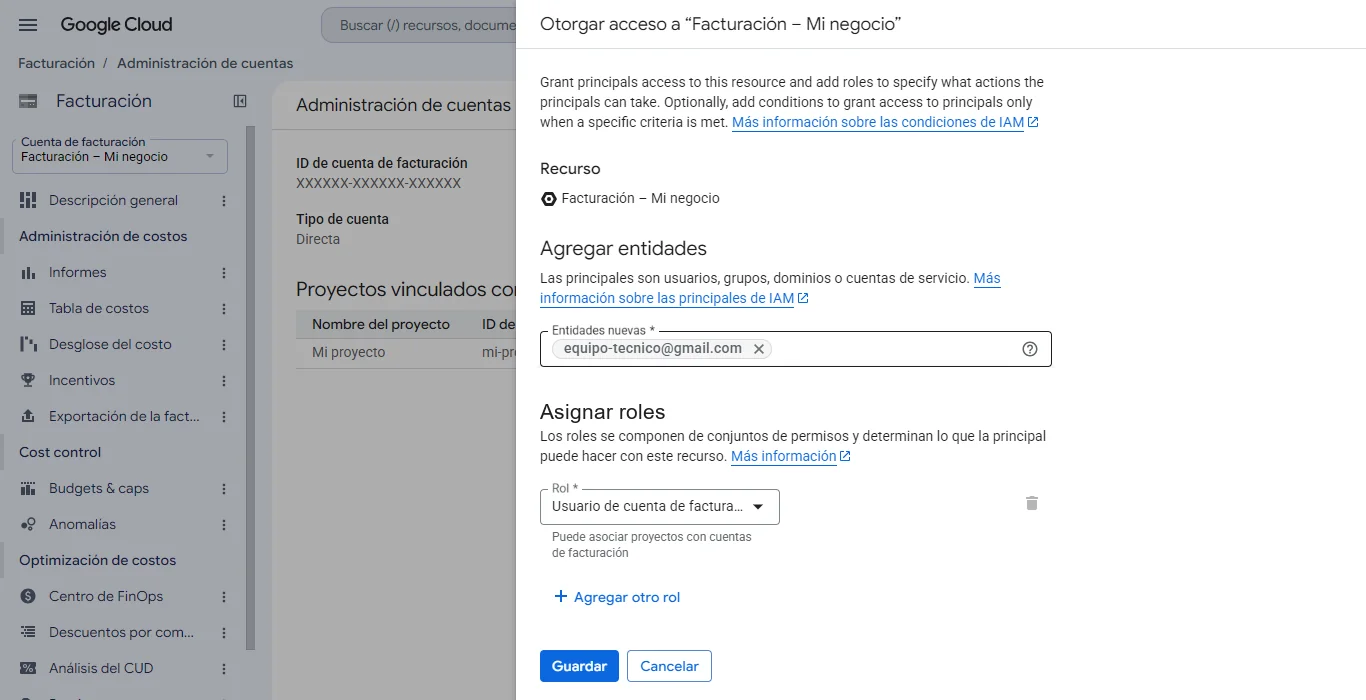Viewport: 1366px width, 700px height.
Task: Open more options for Anomalías
Action: (224, 525)
